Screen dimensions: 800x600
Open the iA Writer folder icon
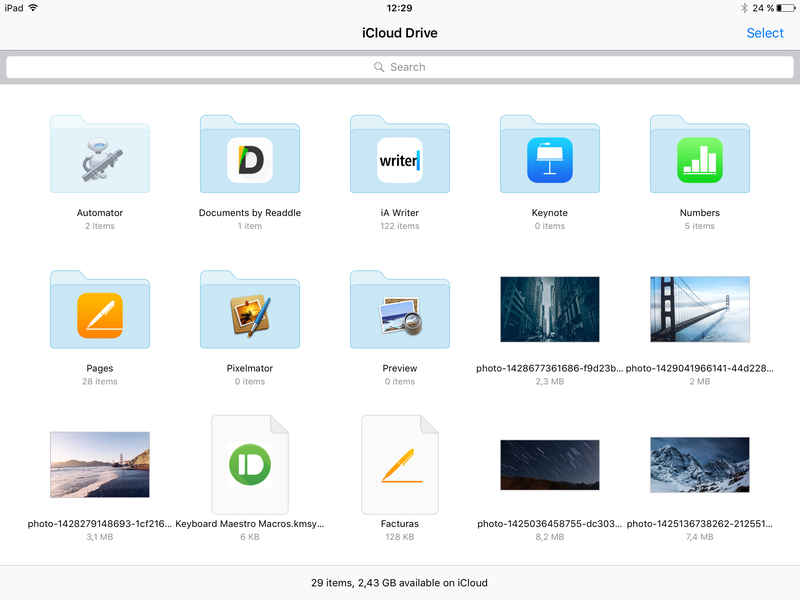(x=400, y=154)
